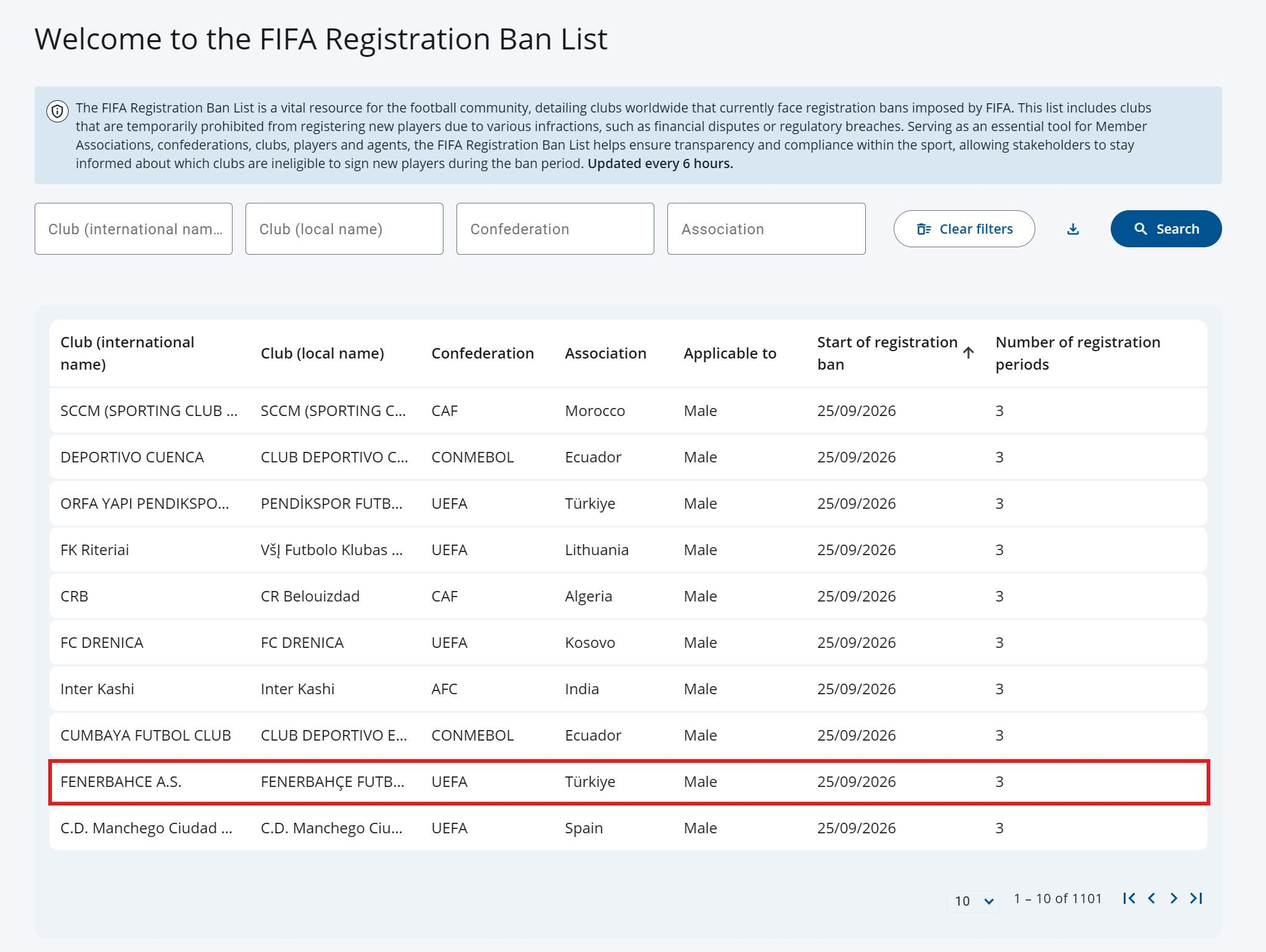Click the VšĮ Futbolo Klubas ... local name
1266x952 pixels.
tap(331, 550)
